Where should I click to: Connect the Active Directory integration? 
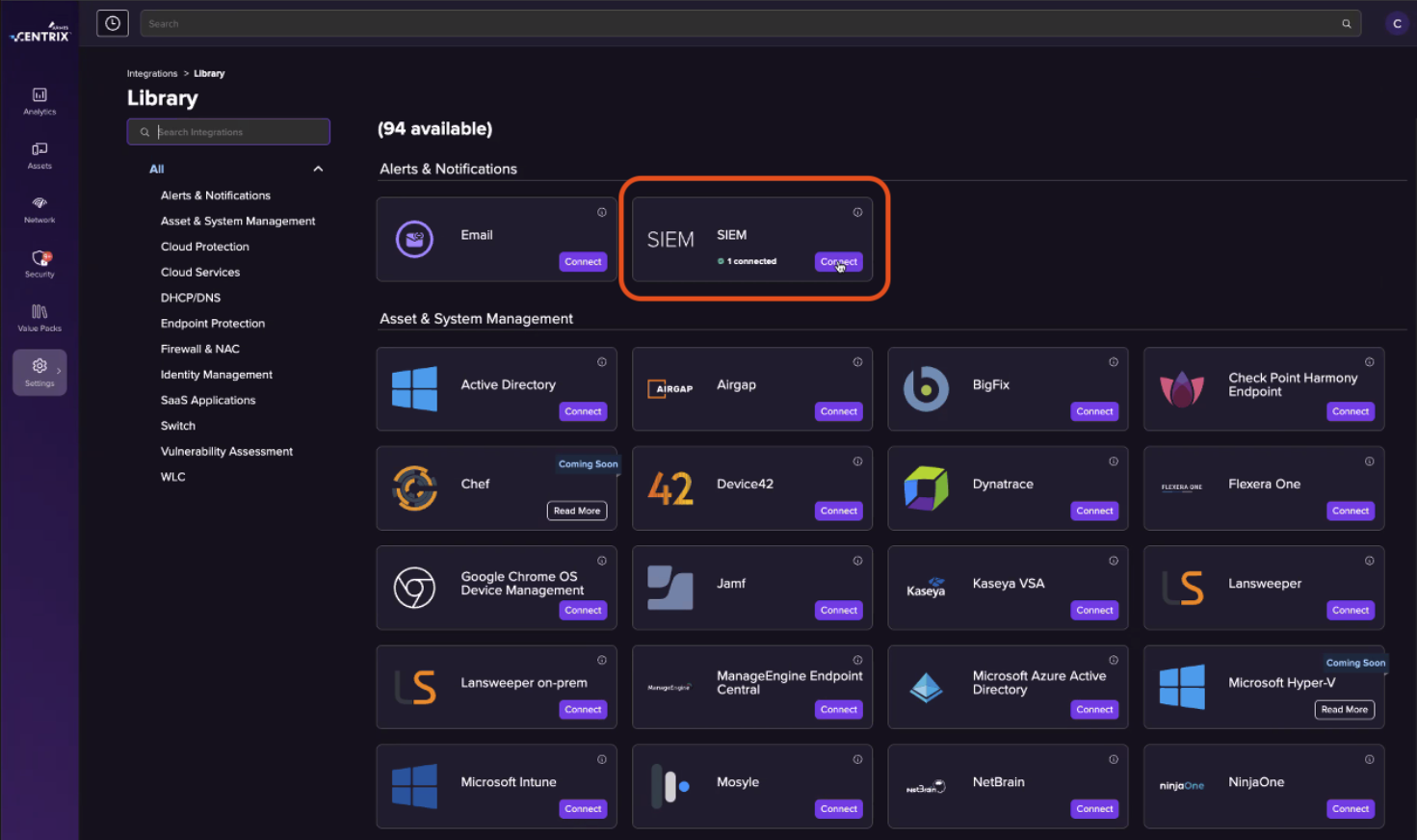pos(583,411)
